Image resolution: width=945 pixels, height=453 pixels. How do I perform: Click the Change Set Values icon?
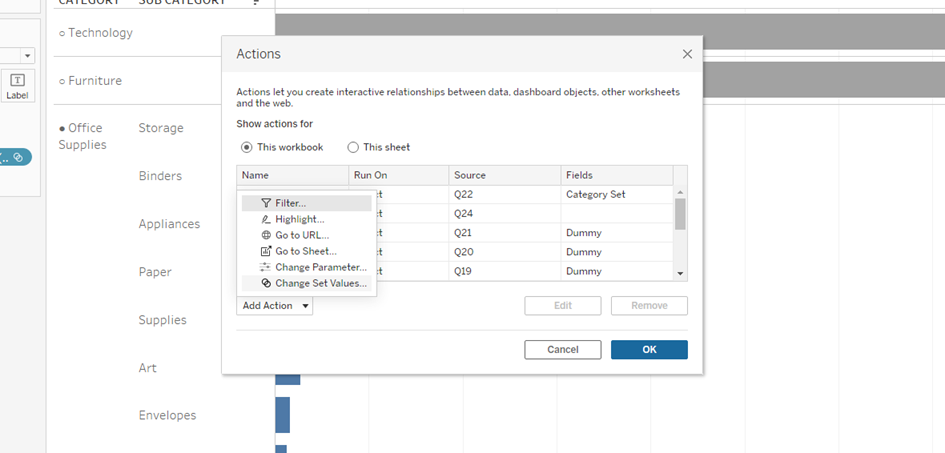(266, 283)
